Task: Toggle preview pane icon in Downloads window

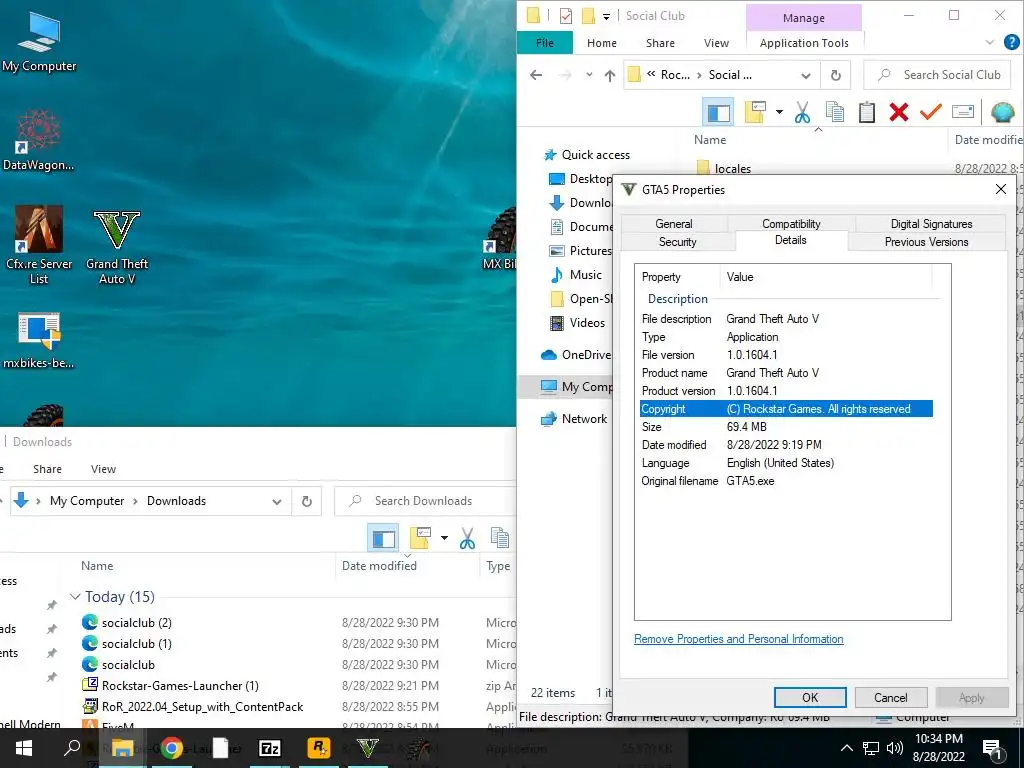Action: coord(383,539)
